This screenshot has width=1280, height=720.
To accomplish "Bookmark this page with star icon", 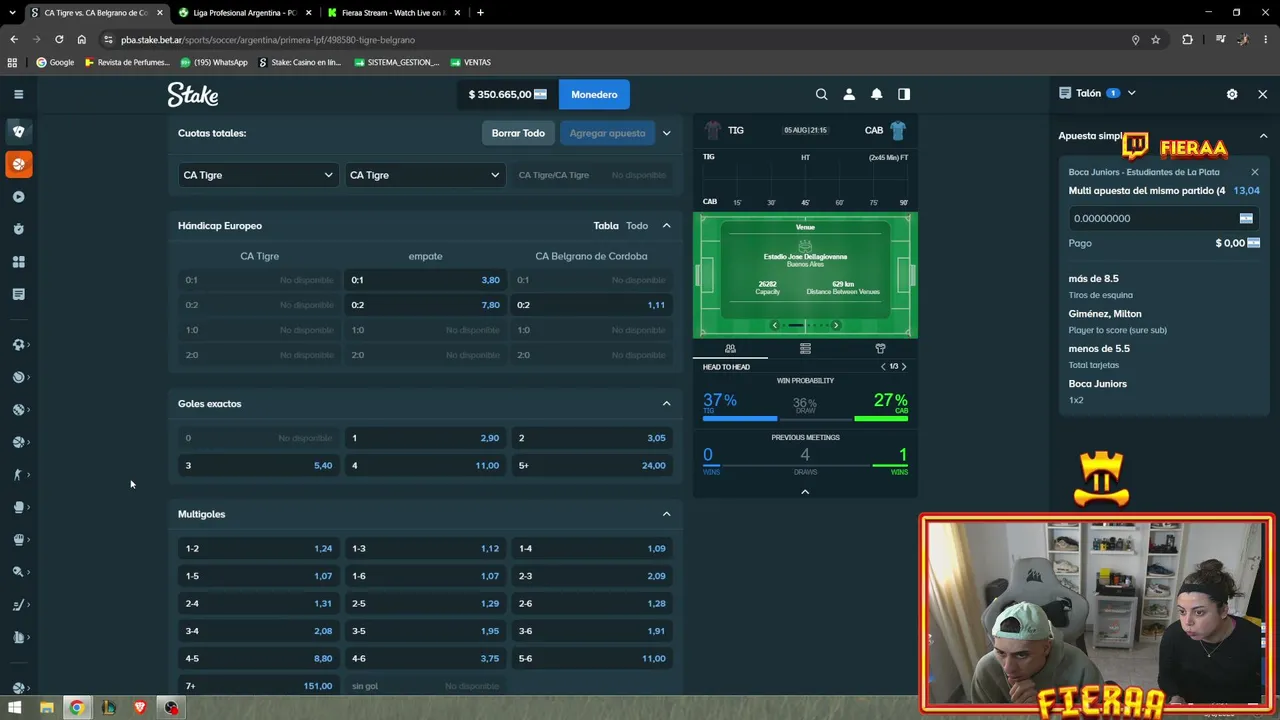I will coord(1156,40).
